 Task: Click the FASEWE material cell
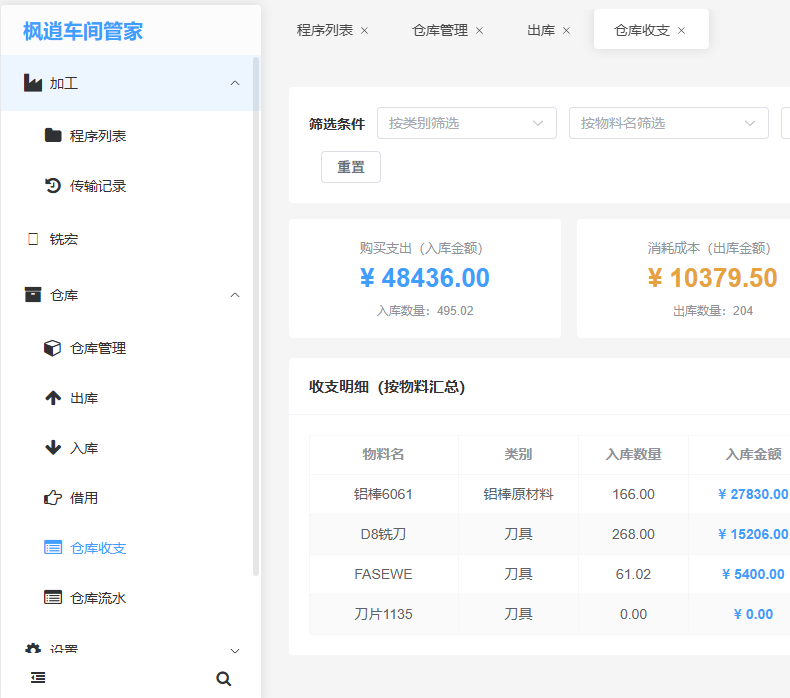click(383, 574)
